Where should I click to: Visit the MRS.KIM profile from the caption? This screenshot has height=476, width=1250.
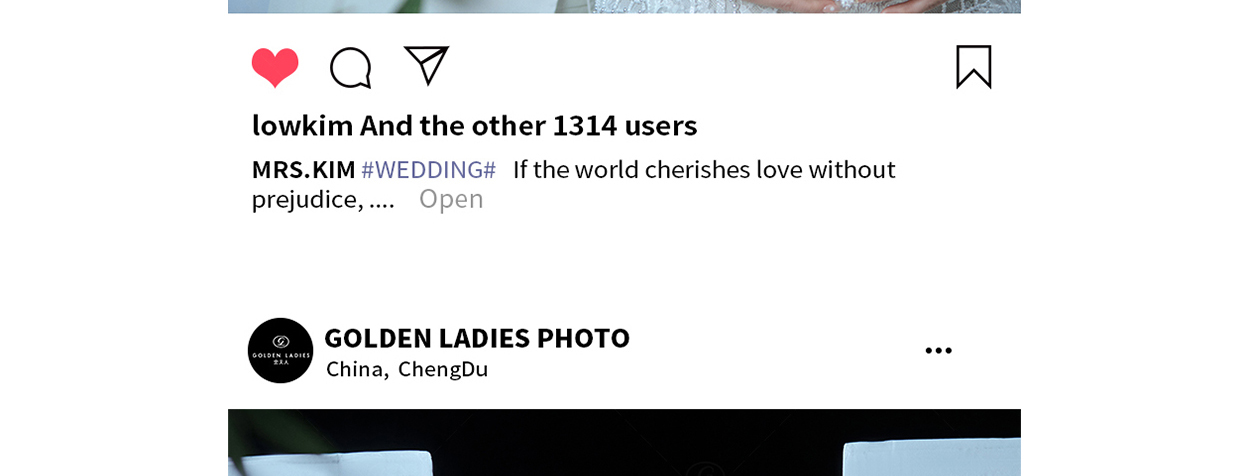[303, 169]
